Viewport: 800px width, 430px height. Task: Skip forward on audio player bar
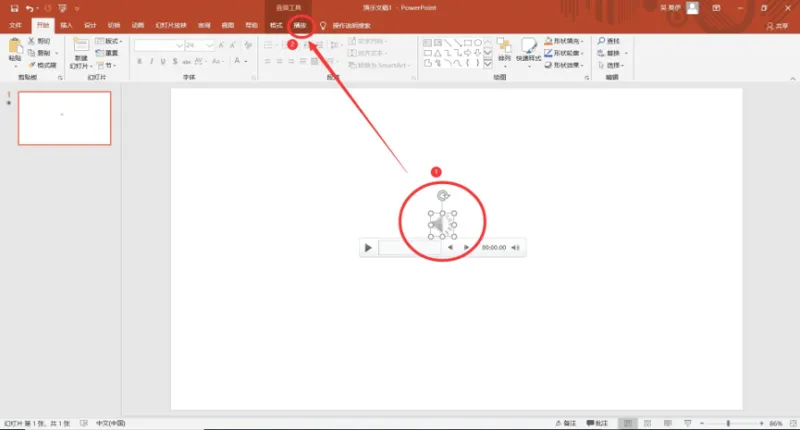click(x=466, y=248)
